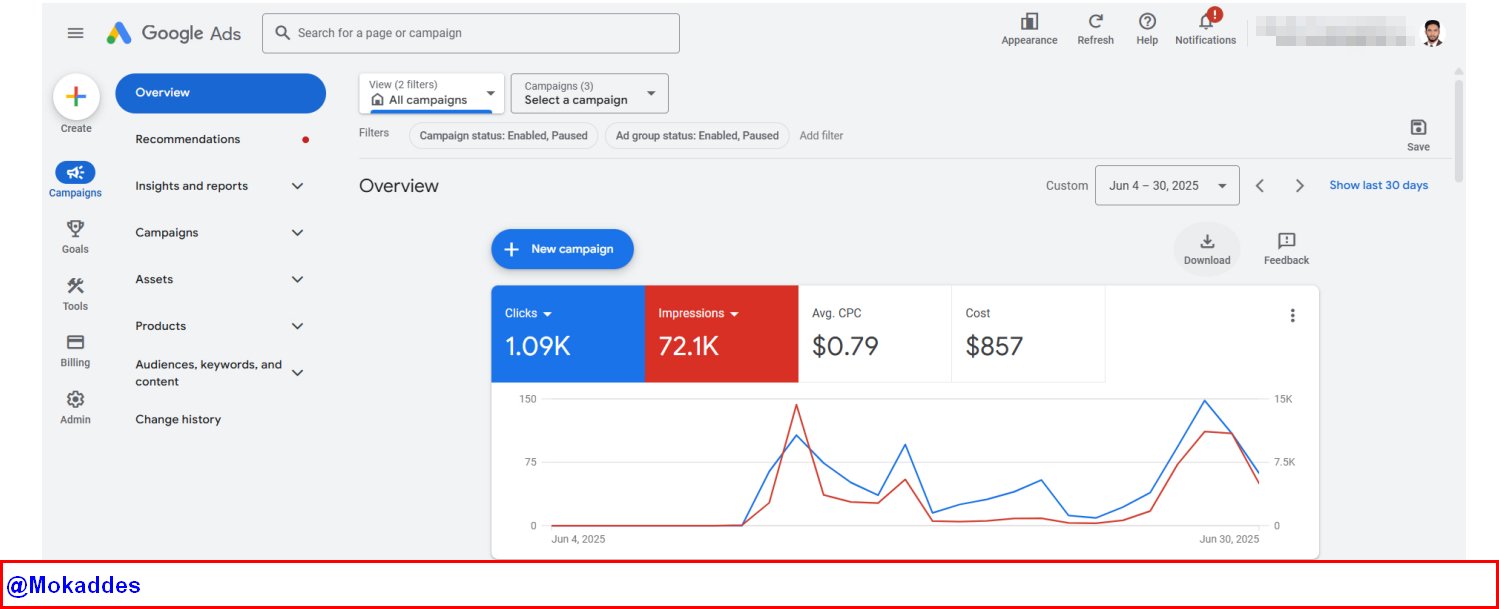Click the Save filter icon
The image size is (1499, 609).
pos(1418,128)
